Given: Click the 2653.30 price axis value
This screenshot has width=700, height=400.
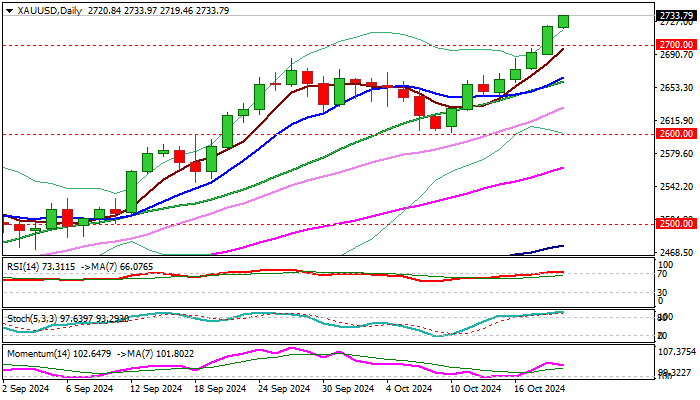Looking at the screenshot, I should [x=676, y=88].
